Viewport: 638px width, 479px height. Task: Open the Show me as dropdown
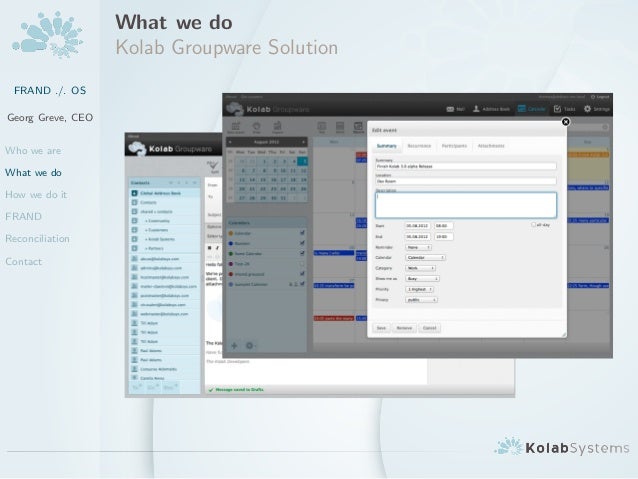(x=422, y=279)
